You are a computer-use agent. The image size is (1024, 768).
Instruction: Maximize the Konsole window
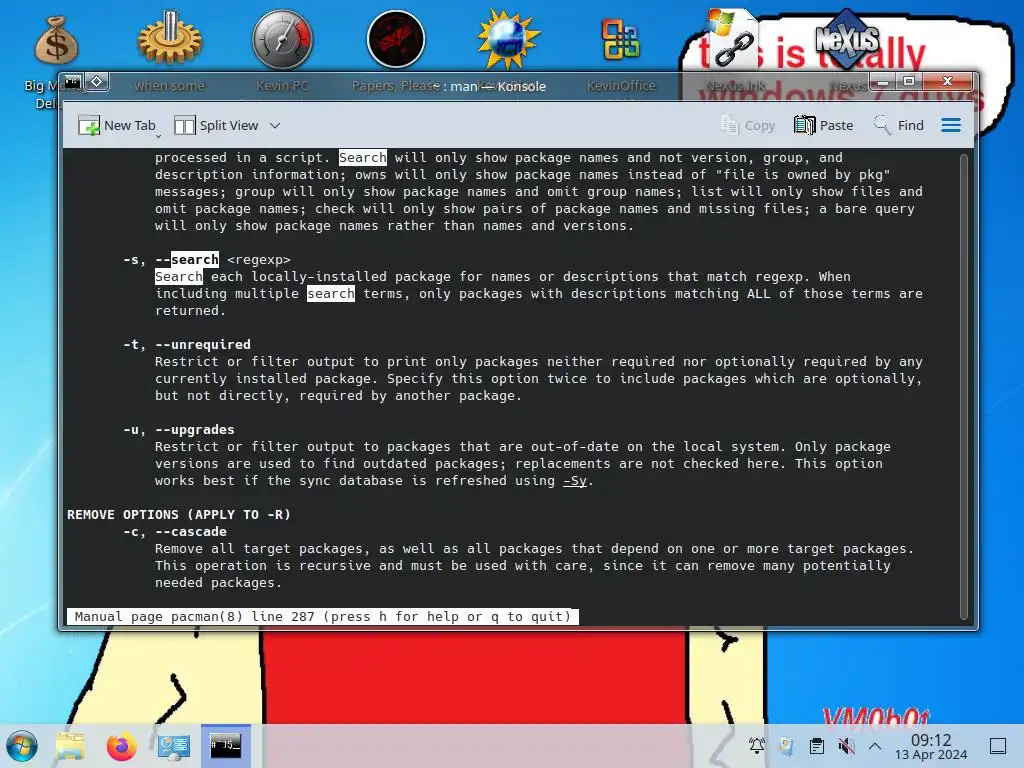click(909, 82)
